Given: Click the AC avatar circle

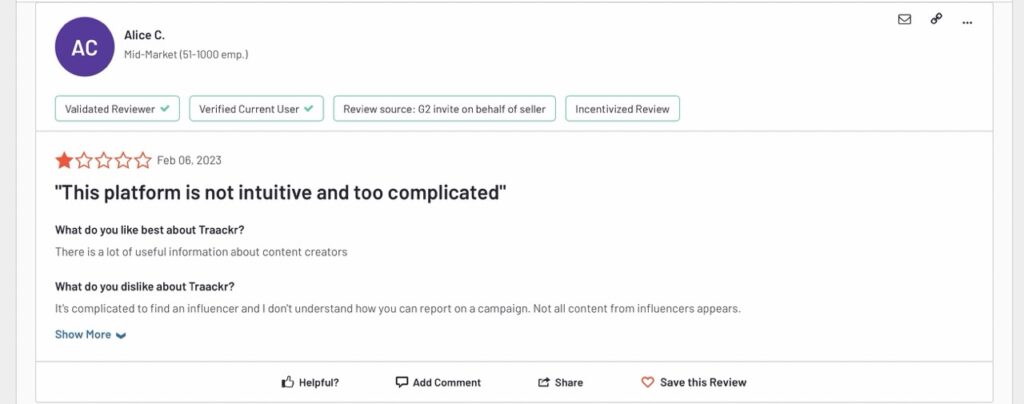Looking at the screenshot, I should [x=85, y=47].
